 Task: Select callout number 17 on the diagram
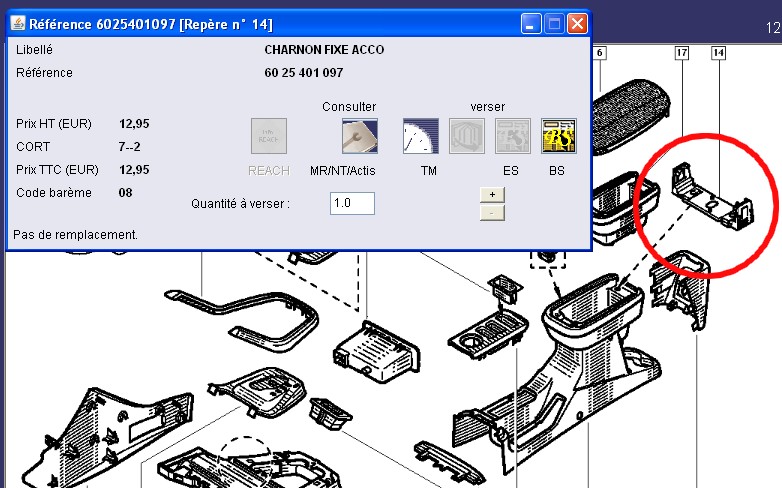click(682, 52)
